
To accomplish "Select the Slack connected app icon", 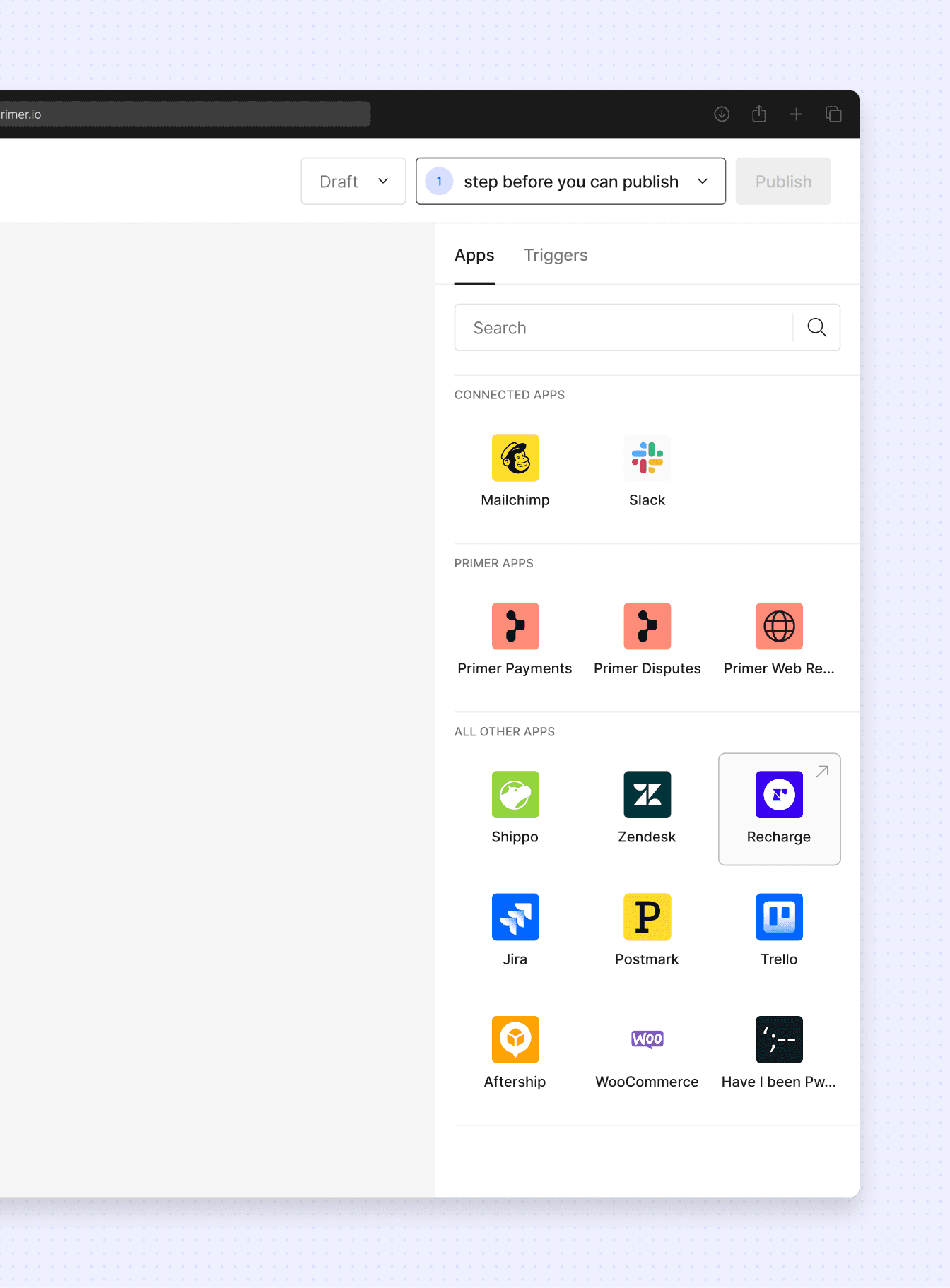I will [647, 458].
